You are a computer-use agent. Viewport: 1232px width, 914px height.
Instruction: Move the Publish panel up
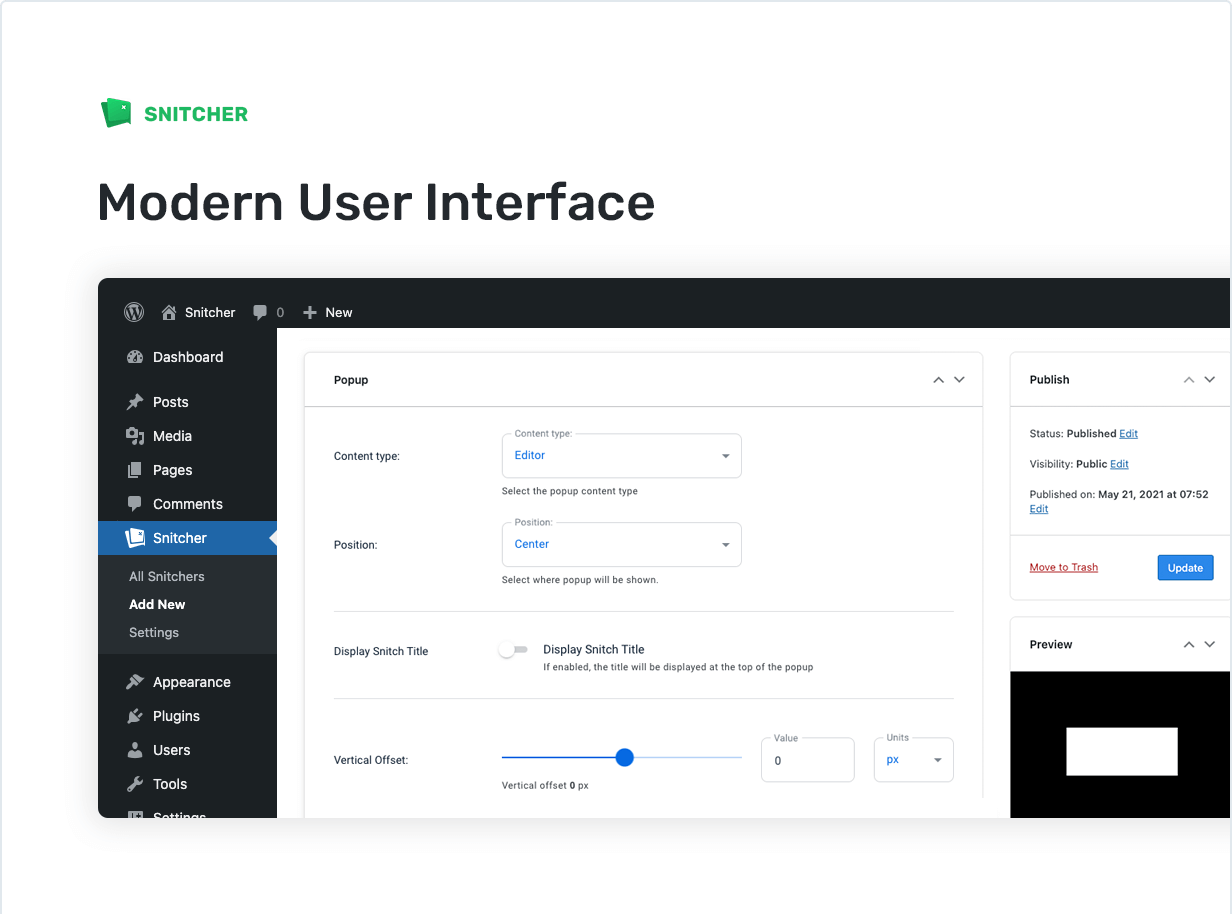(1189, 380)
